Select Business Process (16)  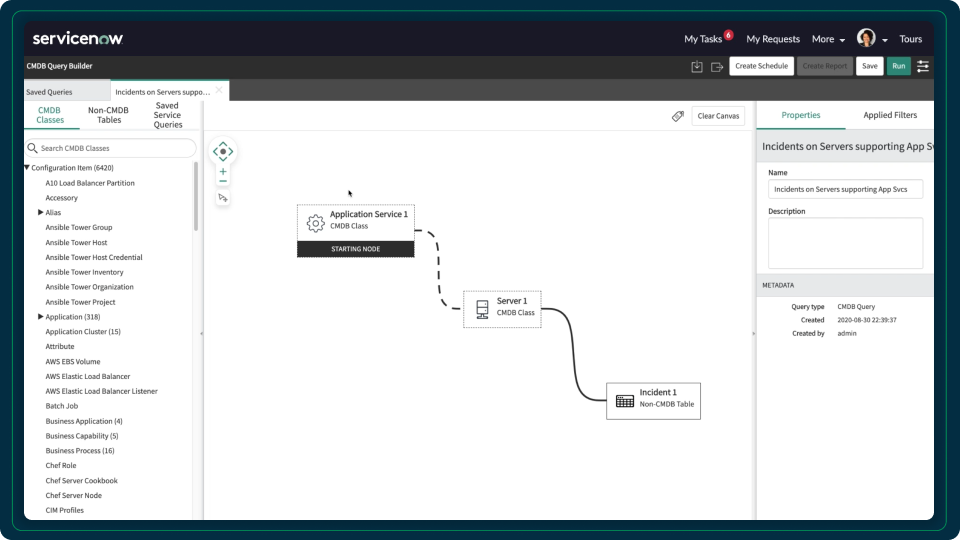80,450
